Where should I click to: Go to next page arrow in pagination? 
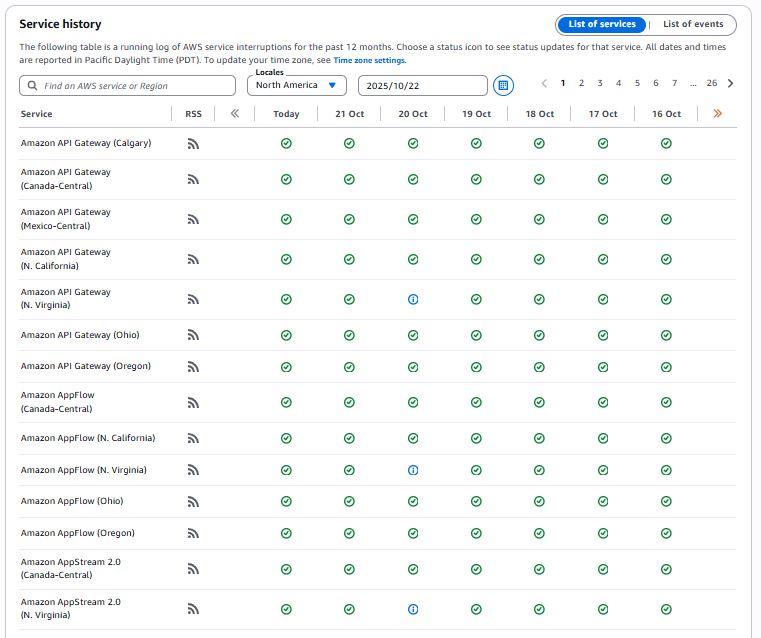click(731, 84)
